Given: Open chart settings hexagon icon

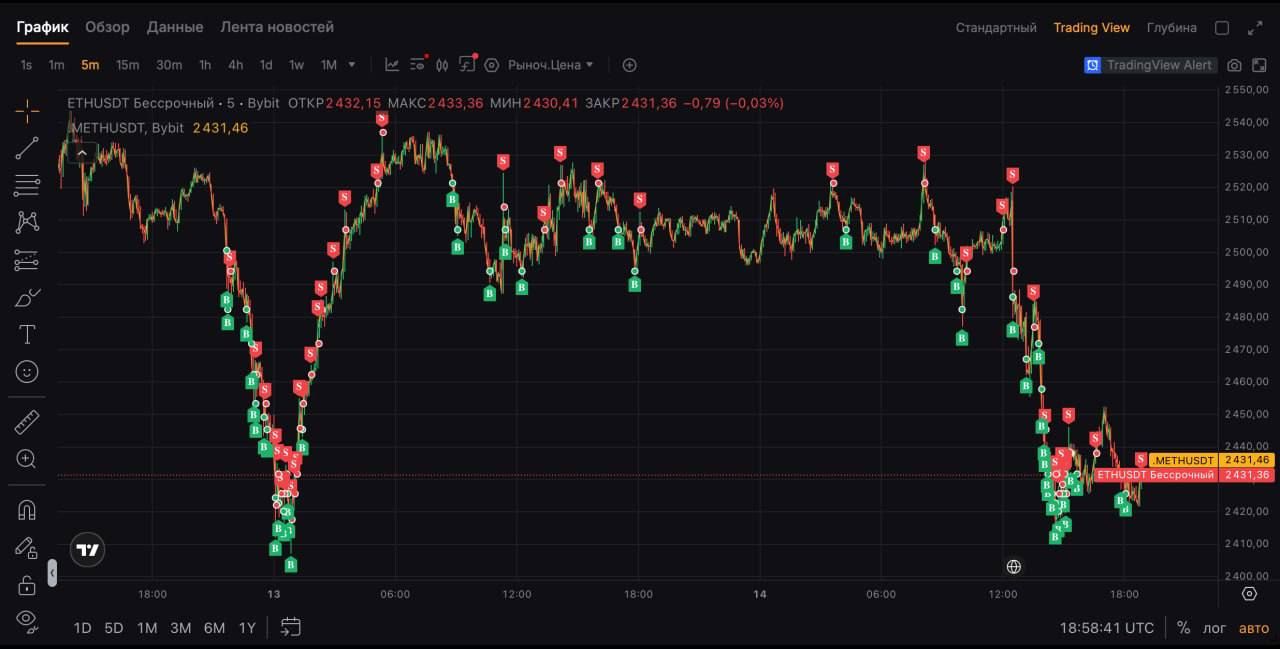Looking at the screenshot, I should click(x=491, y=65).
